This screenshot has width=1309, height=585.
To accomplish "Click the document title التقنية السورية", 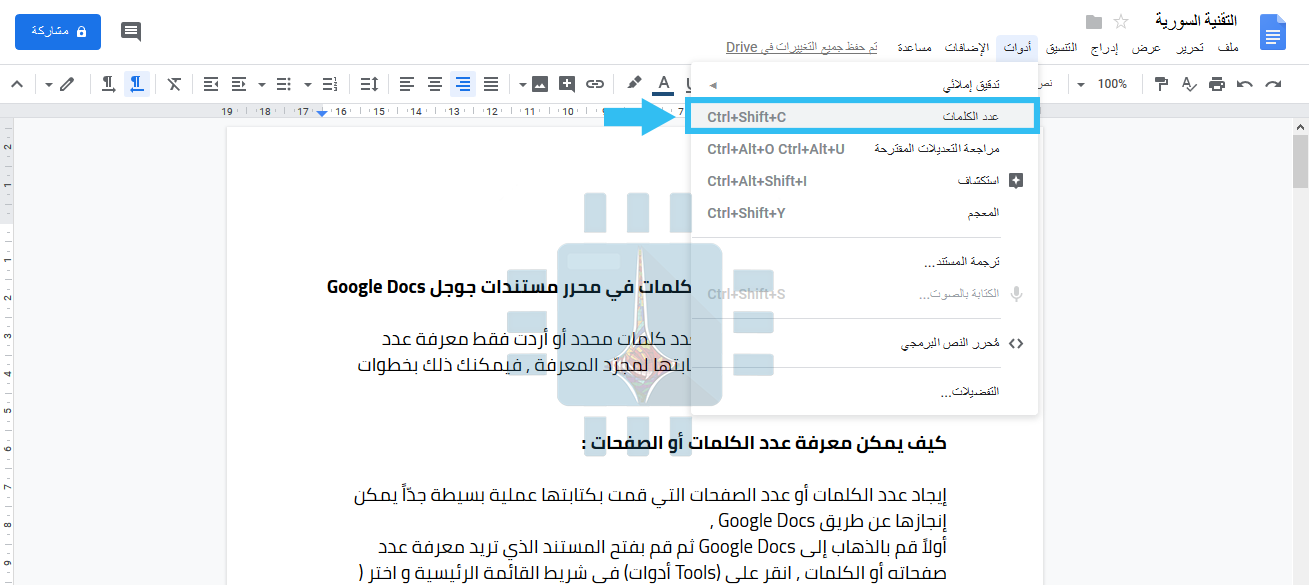I will [x=1198, y=21].
